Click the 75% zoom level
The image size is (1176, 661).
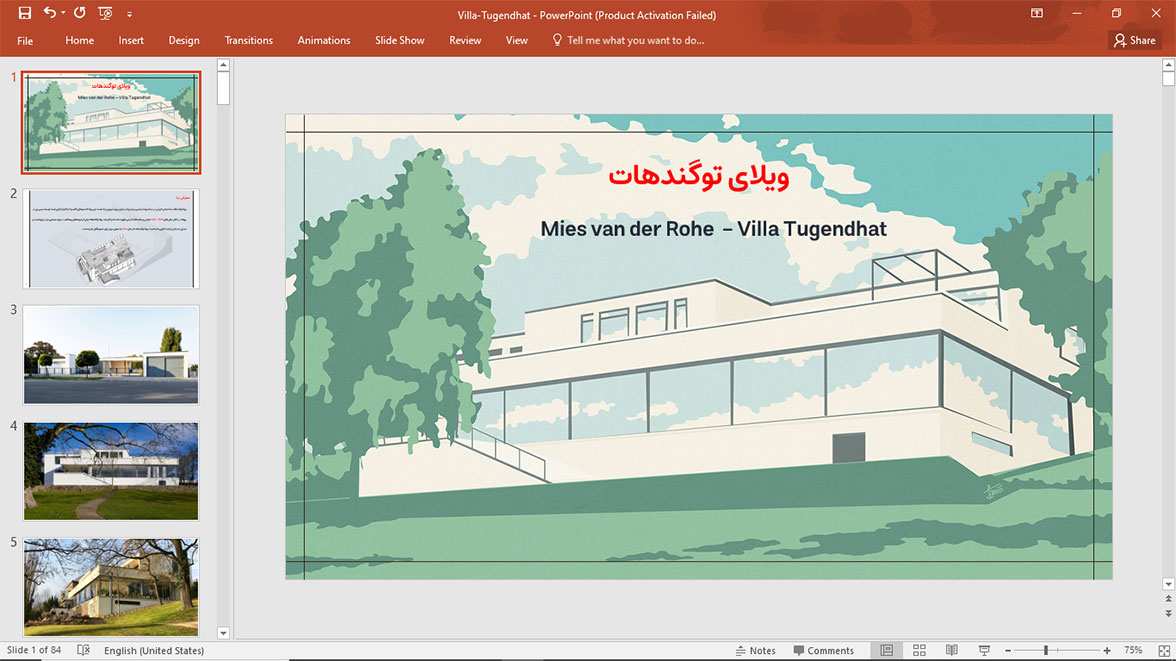point(1133,650)
